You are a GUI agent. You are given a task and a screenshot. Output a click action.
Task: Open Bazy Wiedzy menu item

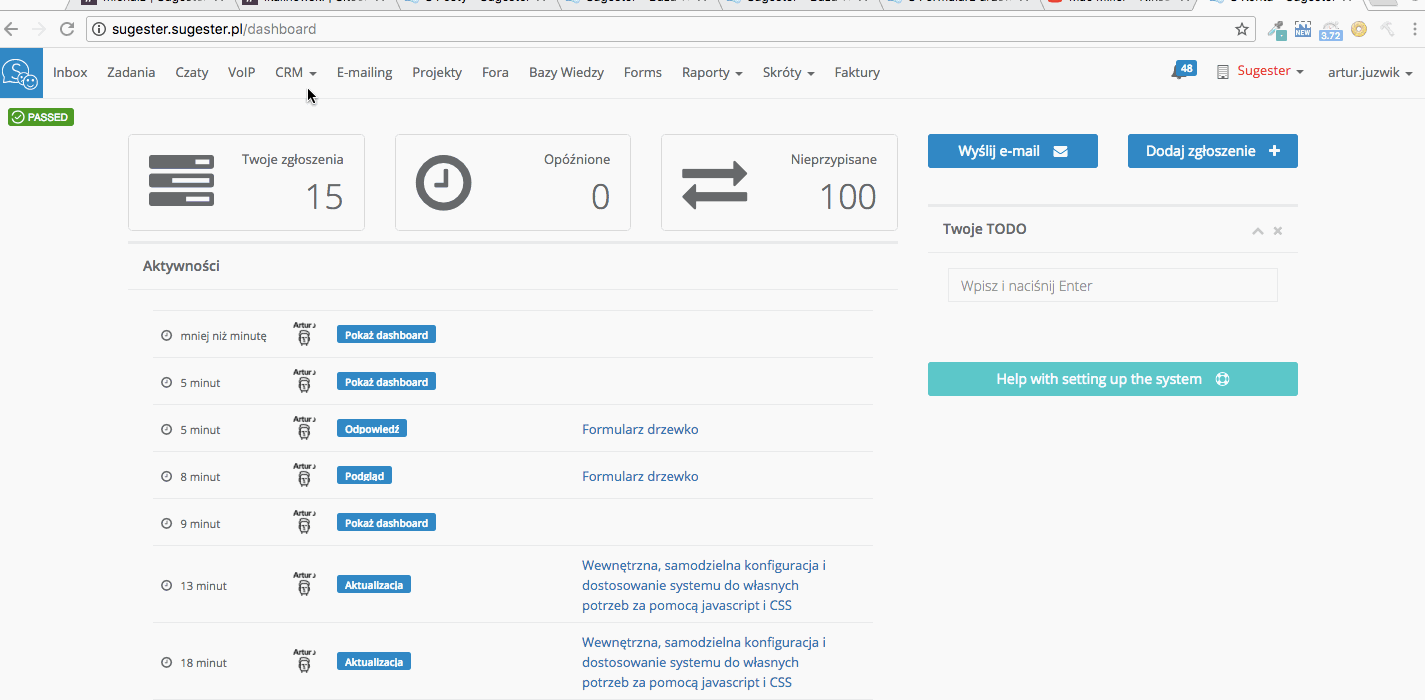566,72
